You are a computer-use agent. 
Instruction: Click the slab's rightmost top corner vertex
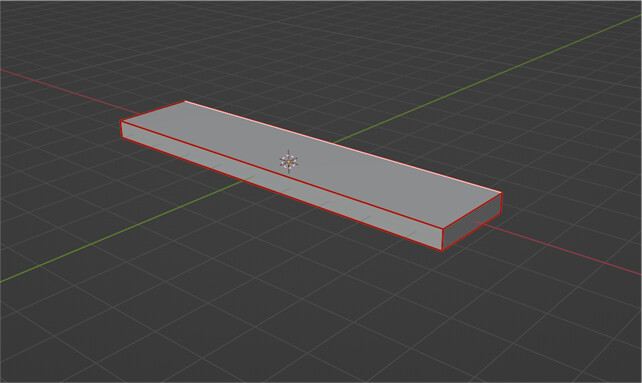[502, 193]
